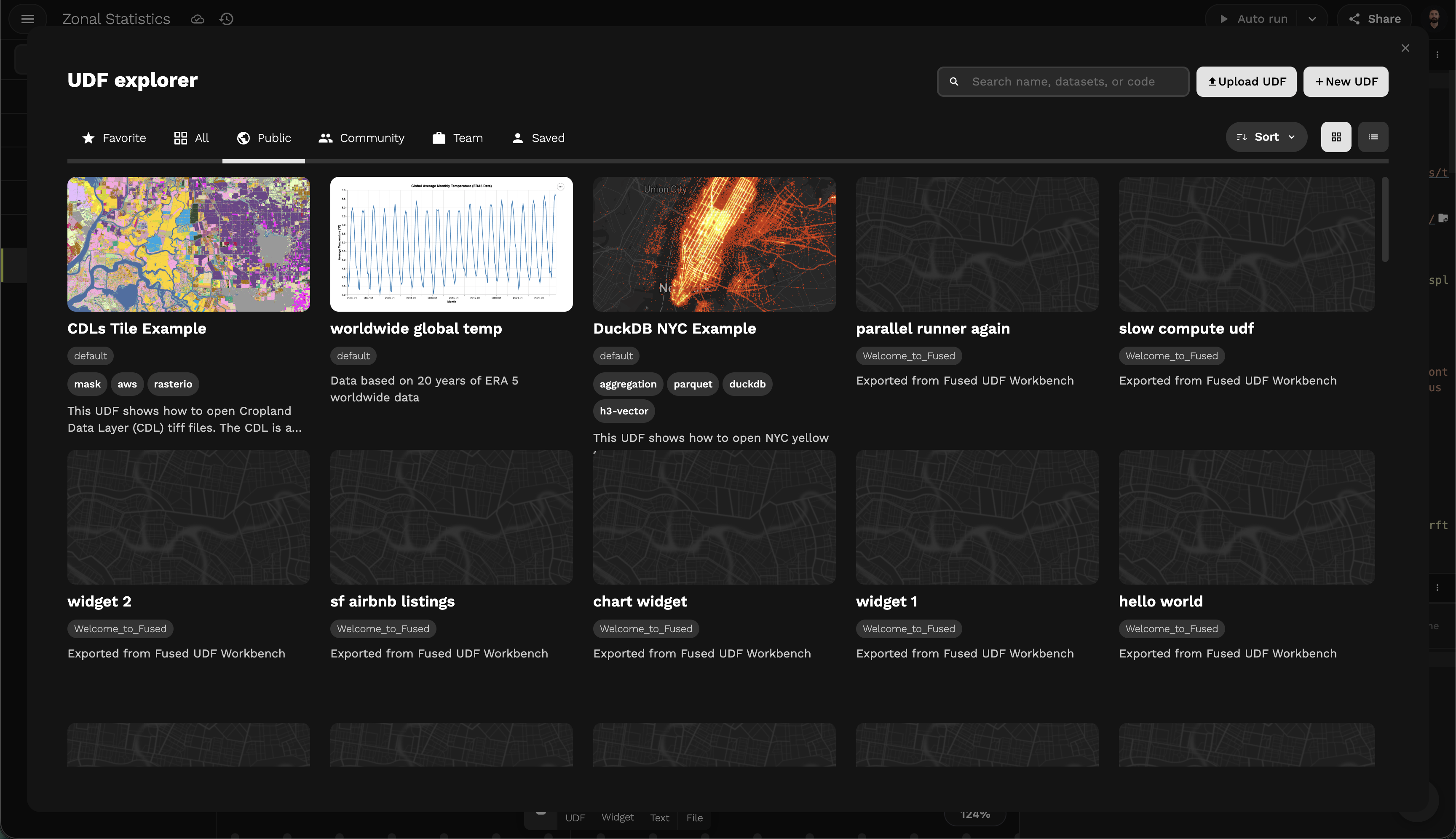Click 'default' label under CDLs Tile Example
The image size is (1456, 839).
(91, 356)
